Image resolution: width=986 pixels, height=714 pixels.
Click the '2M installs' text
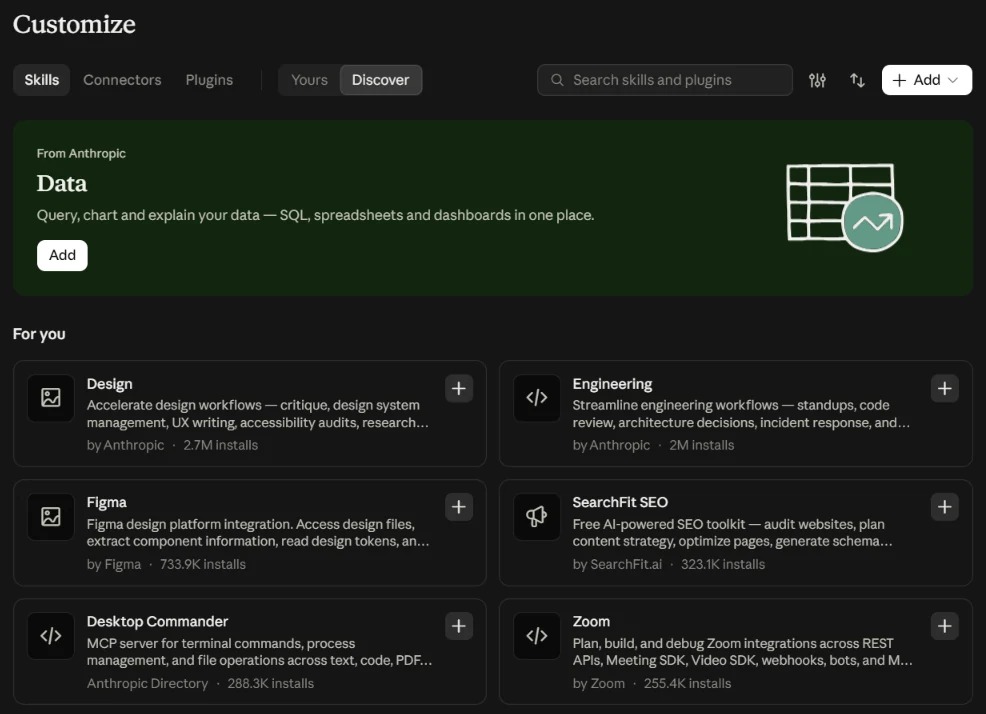coord(701,445)
